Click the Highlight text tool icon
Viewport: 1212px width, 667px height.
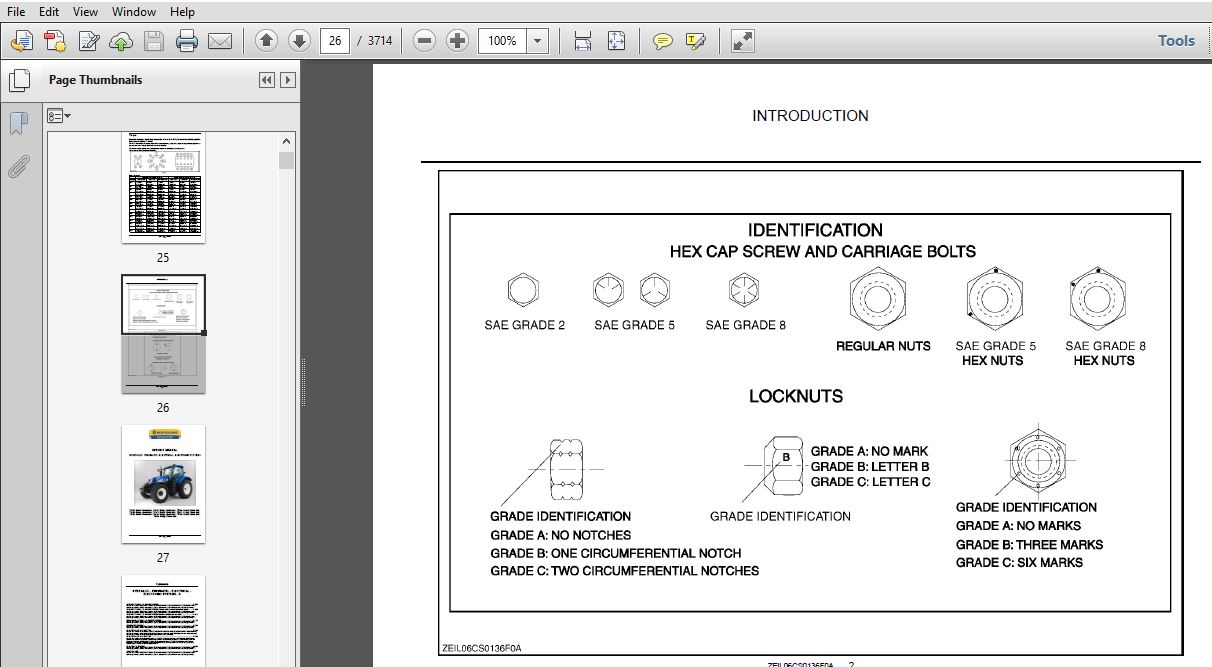click(x=696, y=41)
